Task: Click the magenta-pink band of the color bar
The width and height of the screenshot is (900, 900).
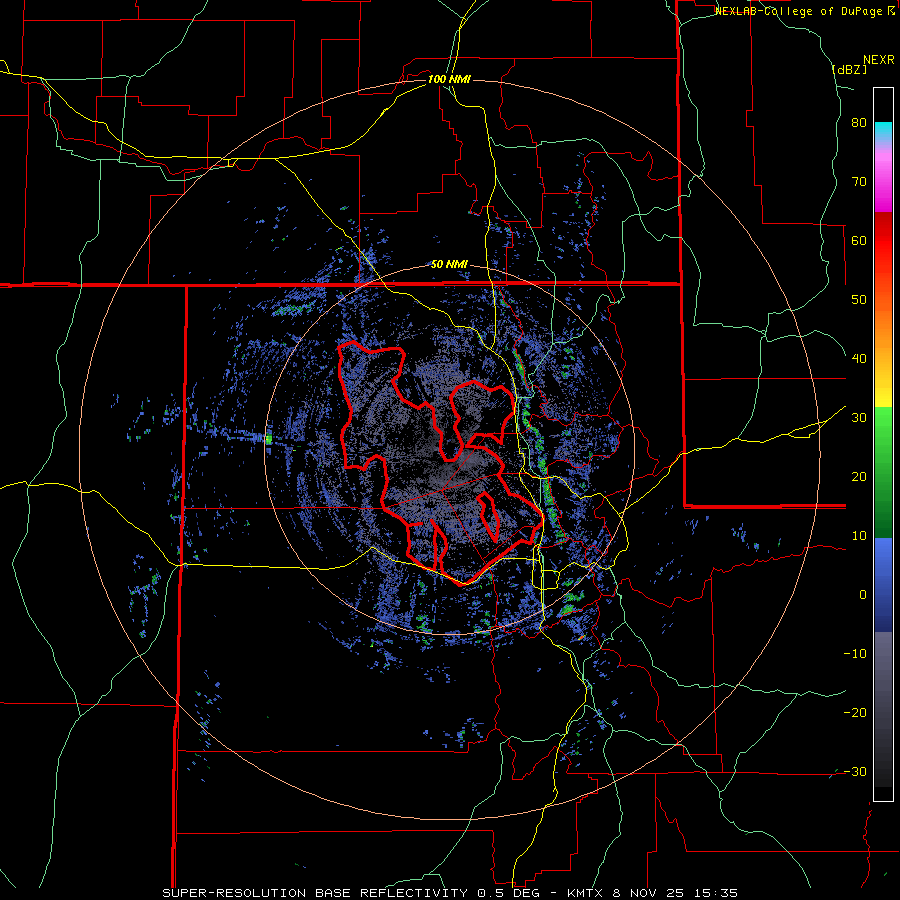Action: point(883,181)
